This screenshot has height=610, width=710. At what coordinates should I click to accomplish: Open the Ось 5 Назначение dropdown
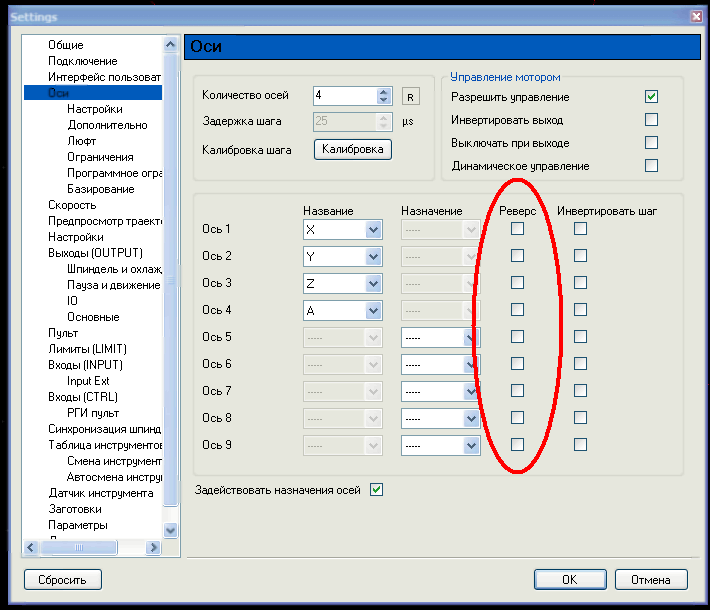click(x=440, y=338)
